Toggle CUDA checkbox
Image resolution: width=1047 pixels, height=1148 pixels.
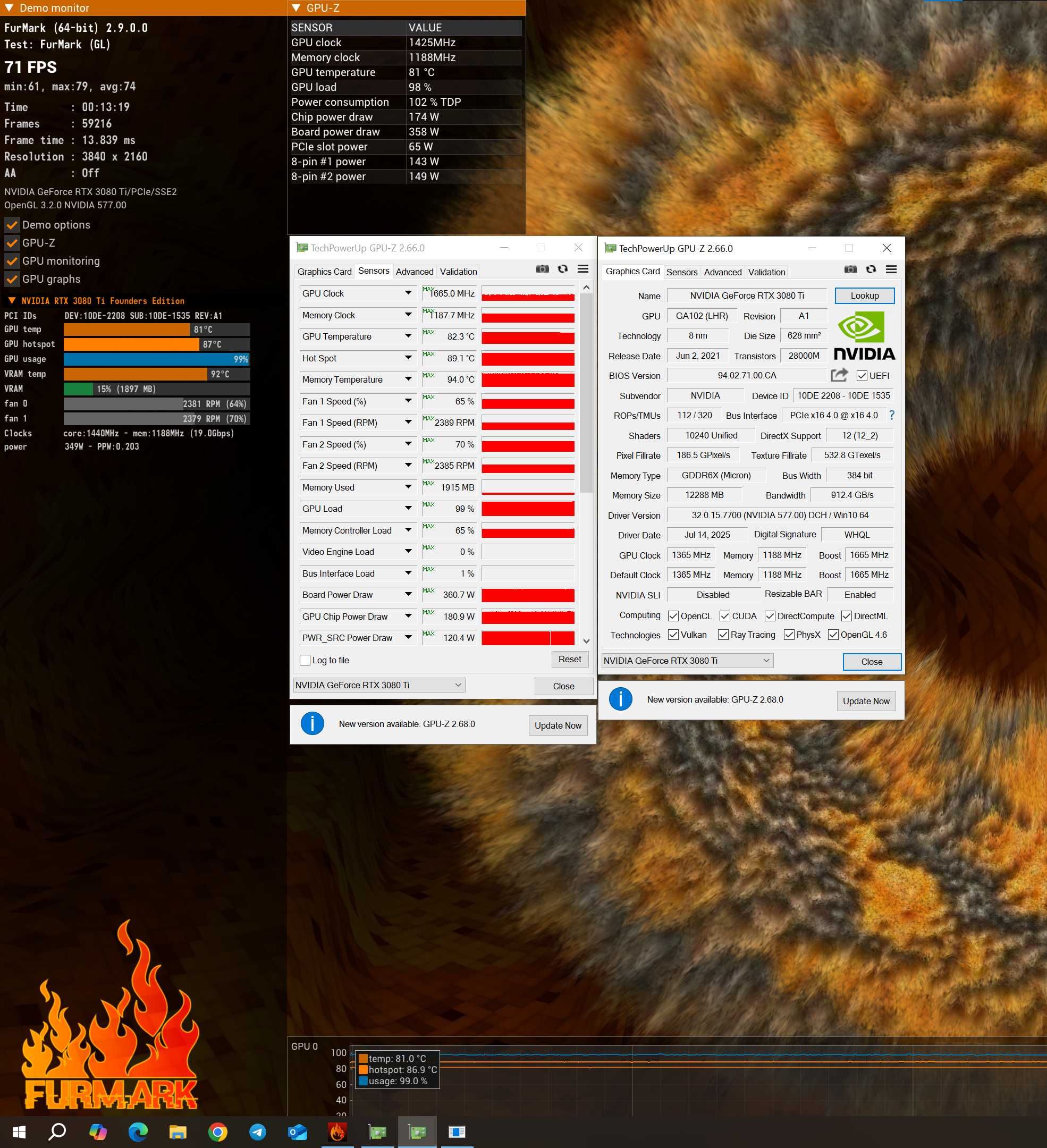click(725, 616)
